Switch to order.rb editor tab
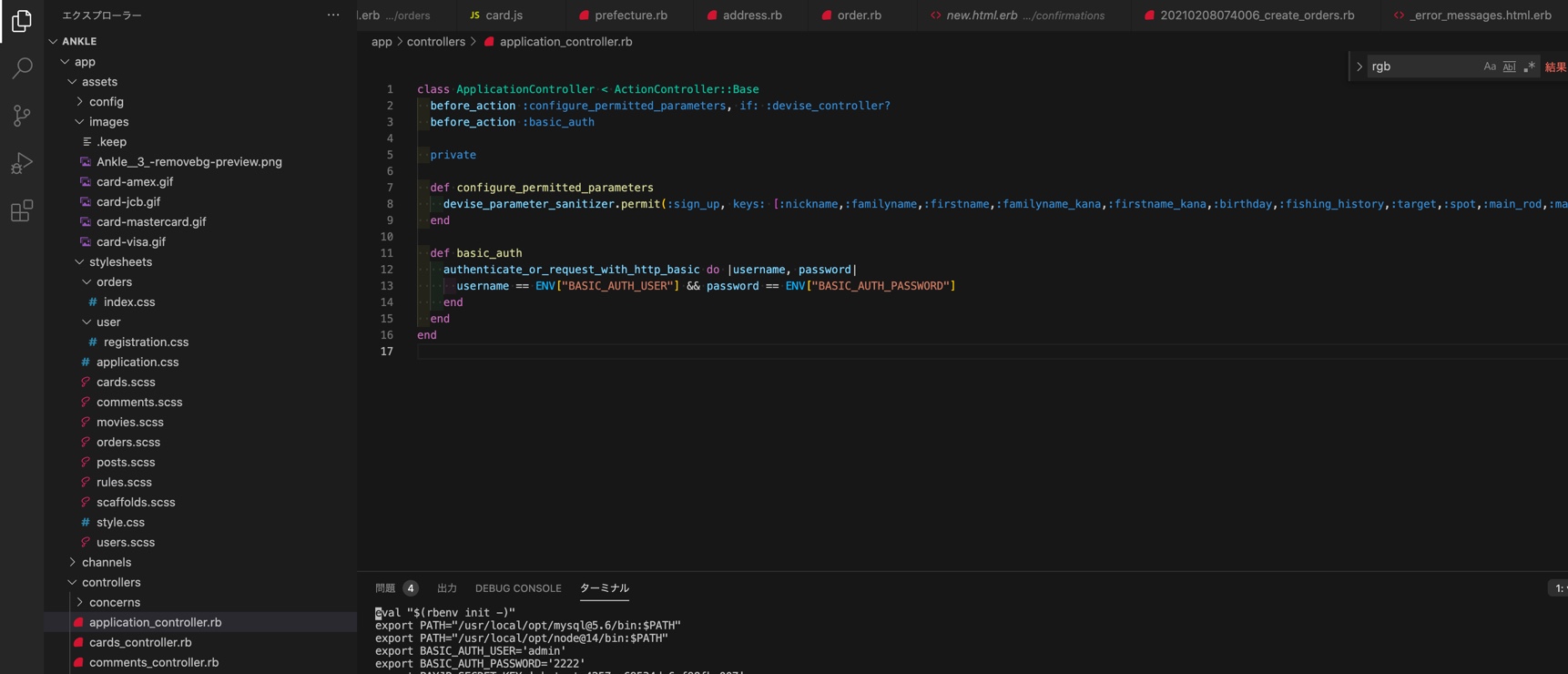The width and height of the screenshot is (1568, 674). [x=859, y=15]
